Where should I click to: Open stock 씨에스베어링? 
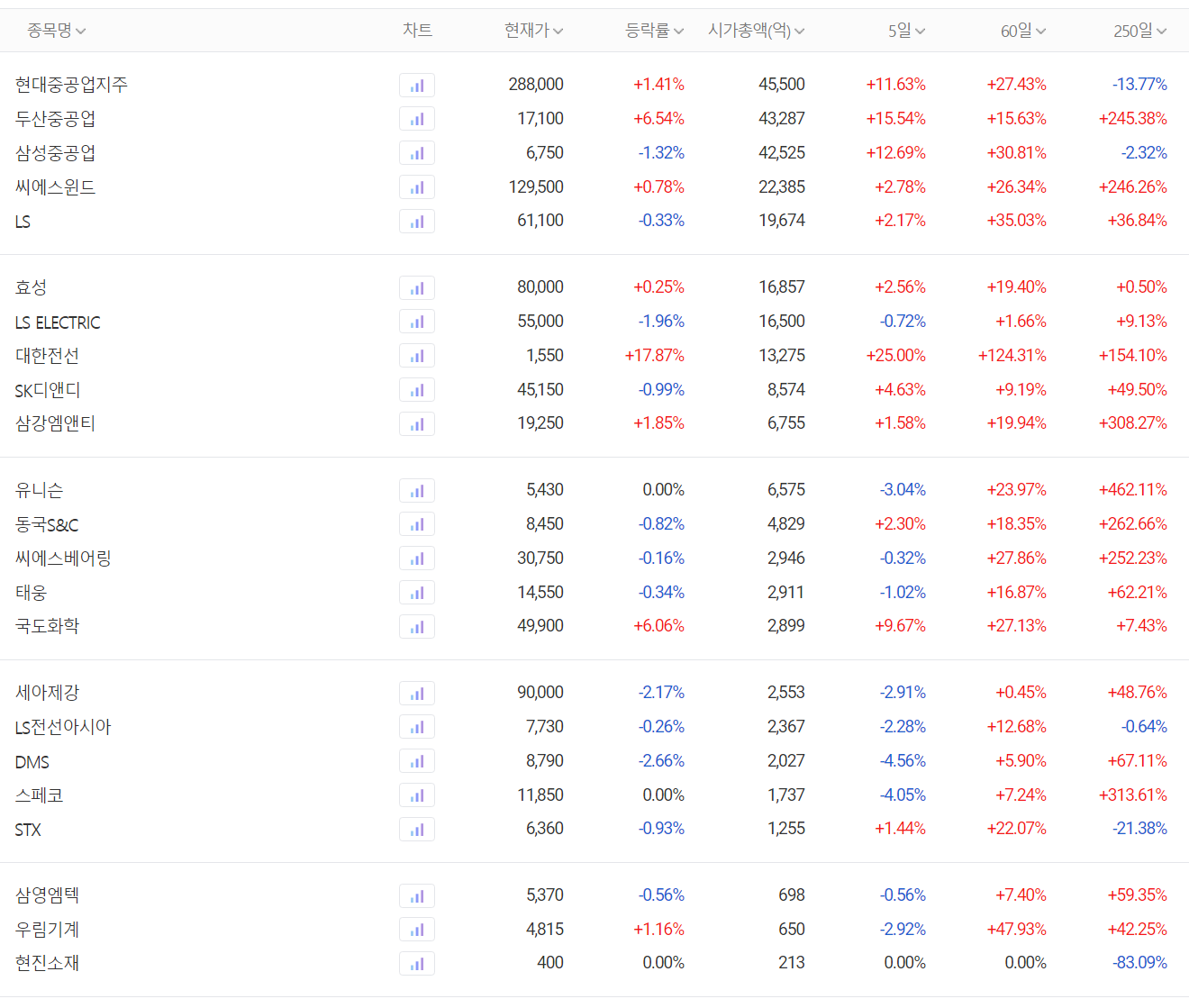tap(63, 558)
